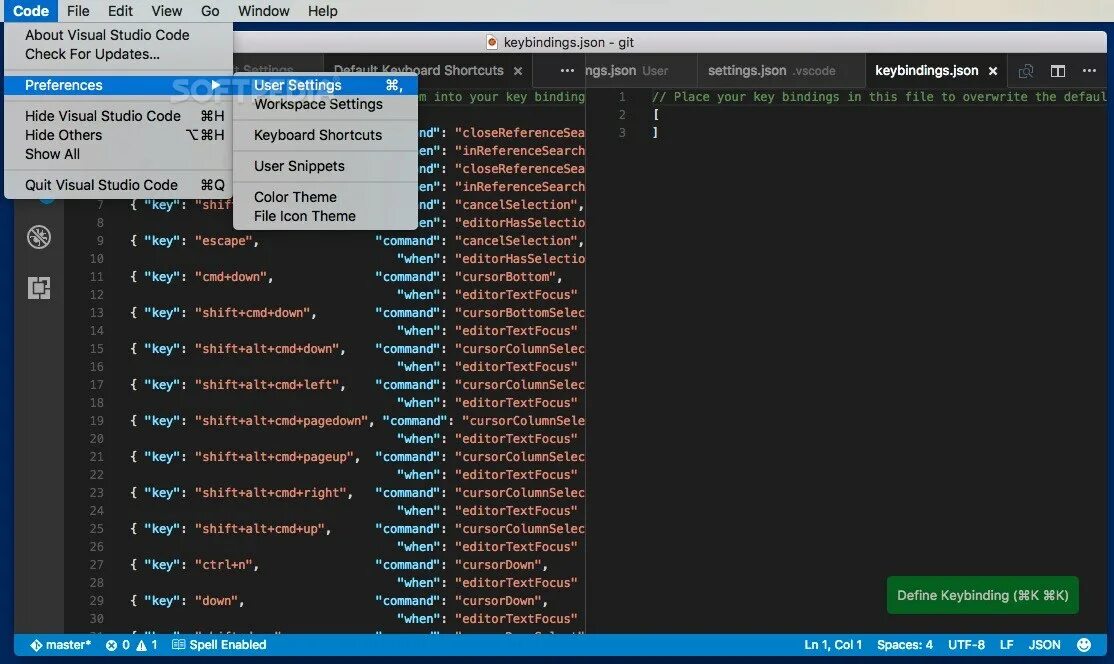Open left editor group more actions
Screen dimensions: 1114x664
pyautogui.click(x=567, y=70)
